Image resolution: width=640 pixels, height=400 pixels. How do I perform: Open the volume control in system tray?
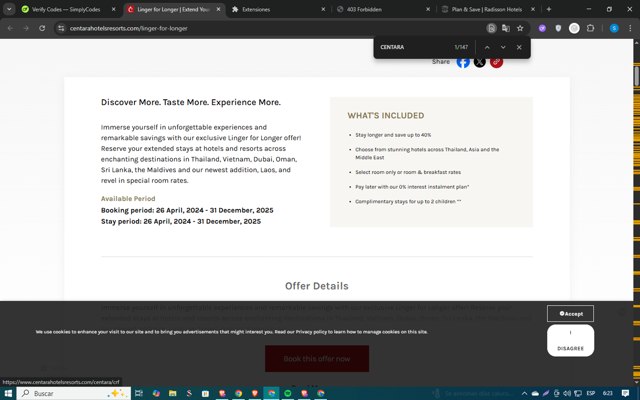(x=567, y=393)
